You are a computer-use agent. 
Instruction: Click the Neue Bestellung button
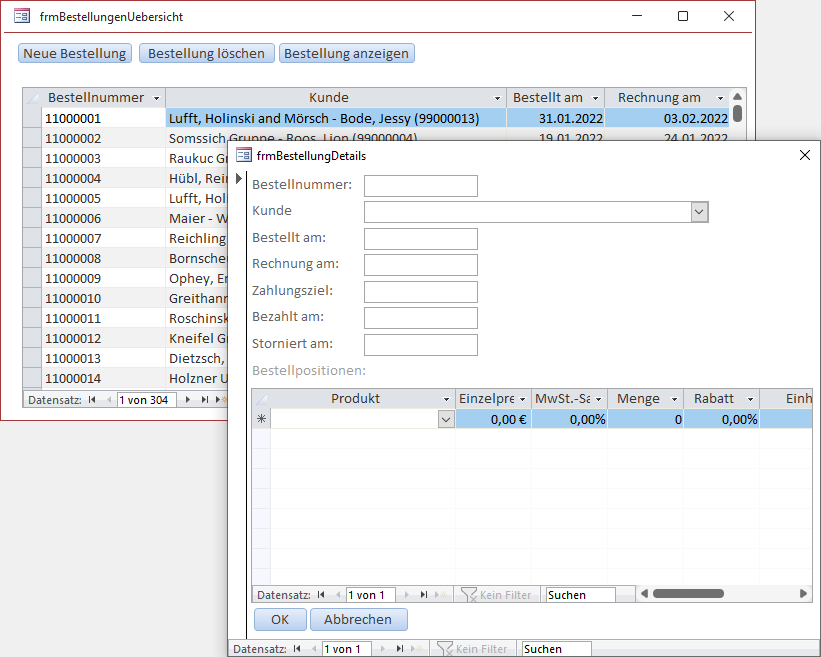75,54
